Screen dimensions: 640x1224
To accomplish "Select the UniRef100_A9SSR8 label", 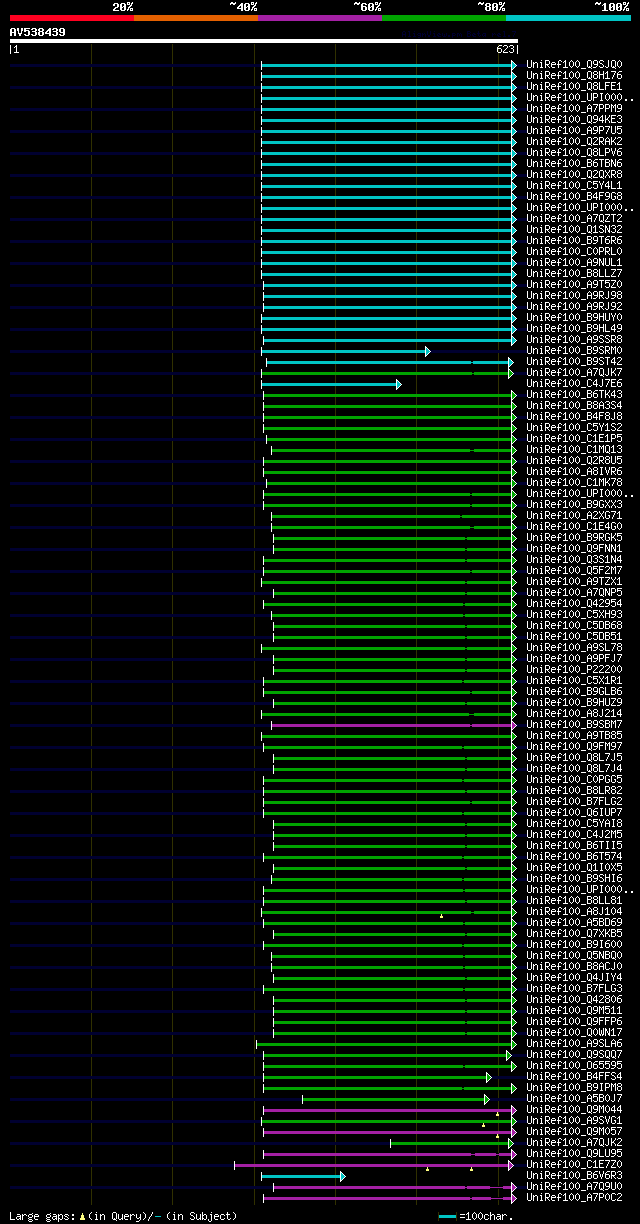I will click(x=574, y=340).
